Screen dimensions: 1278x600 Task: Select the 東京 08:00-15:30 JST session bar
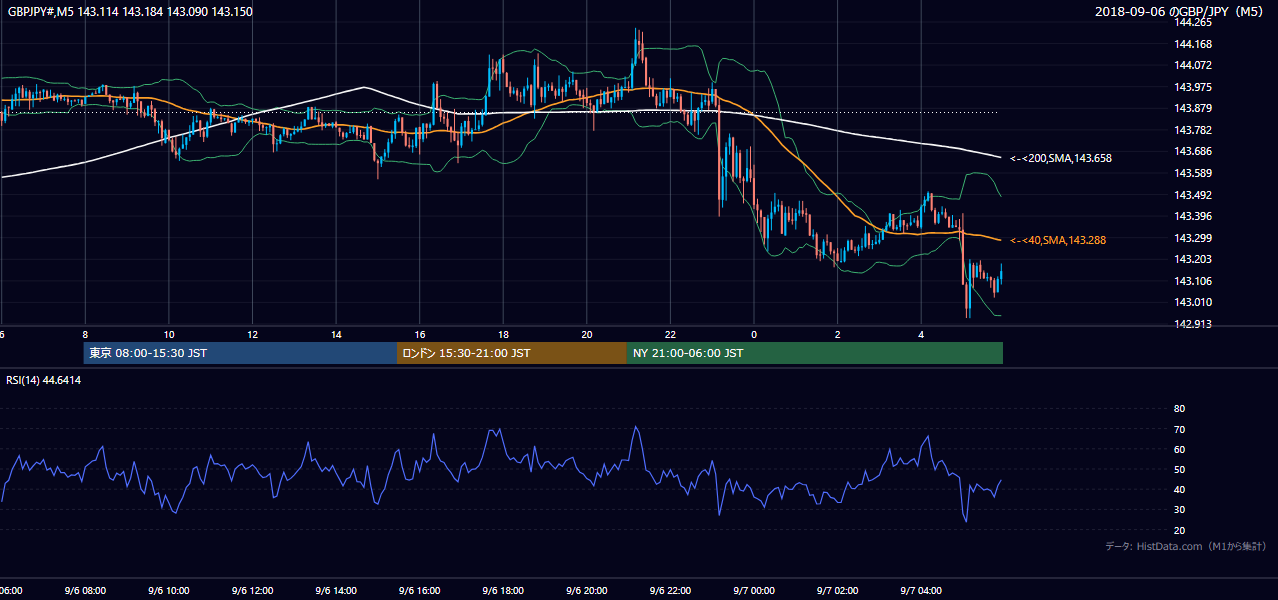tap(241, 353)
